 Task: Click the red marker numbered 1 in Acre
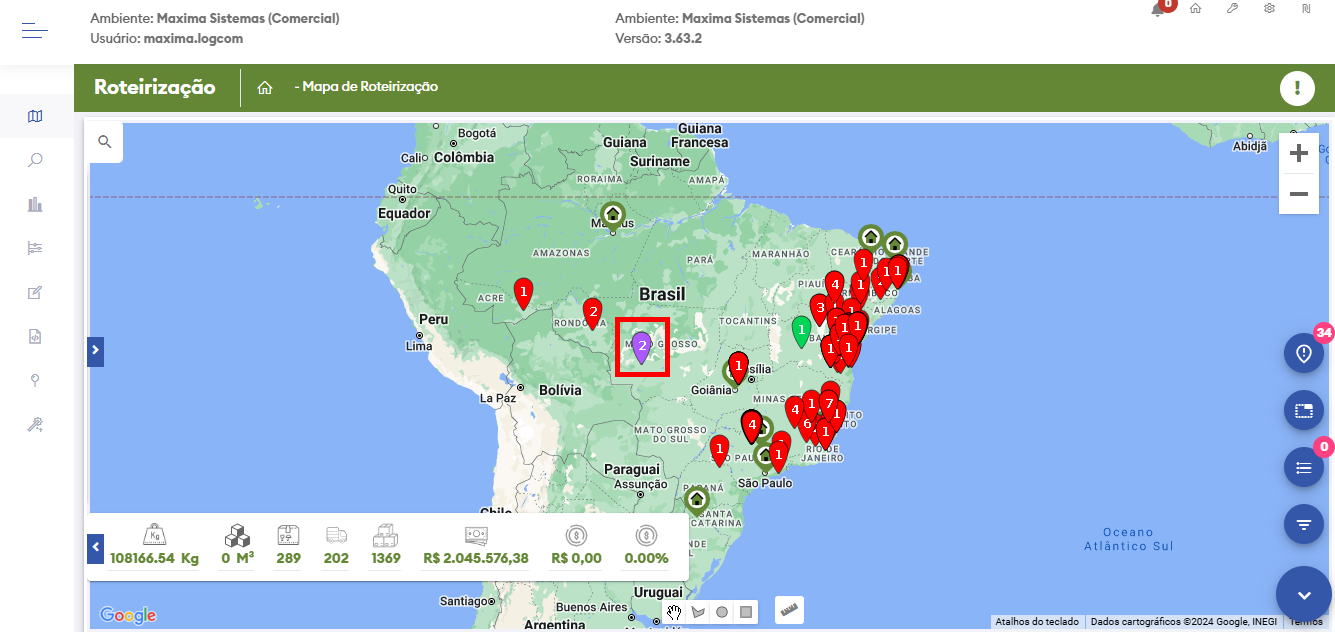tap(523, 293)
